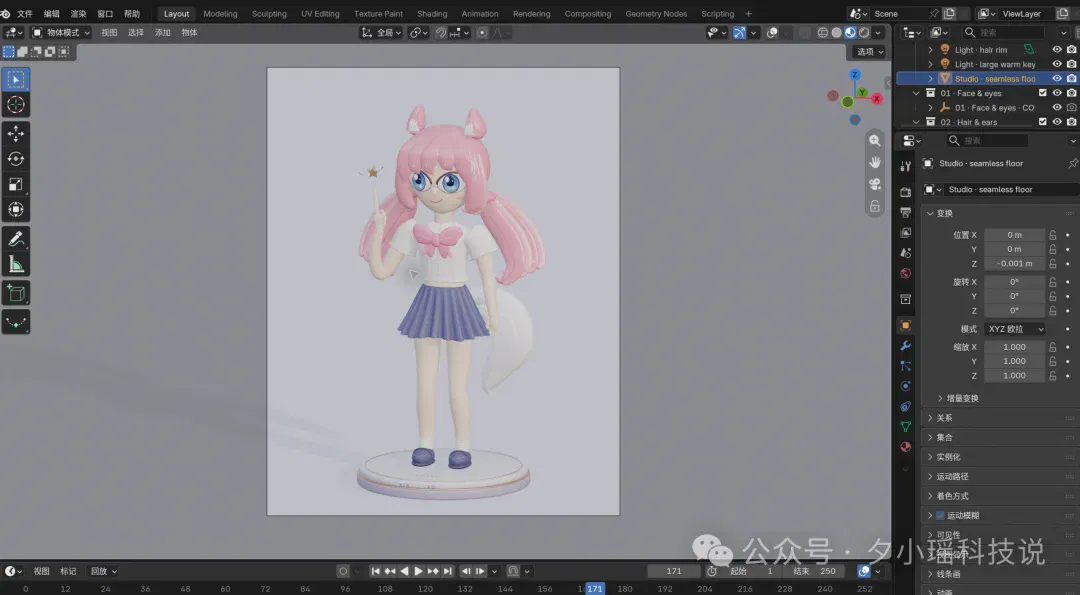Toggle snapping magnet in header
Viewport: 1080px width, 595px height.
441,32
